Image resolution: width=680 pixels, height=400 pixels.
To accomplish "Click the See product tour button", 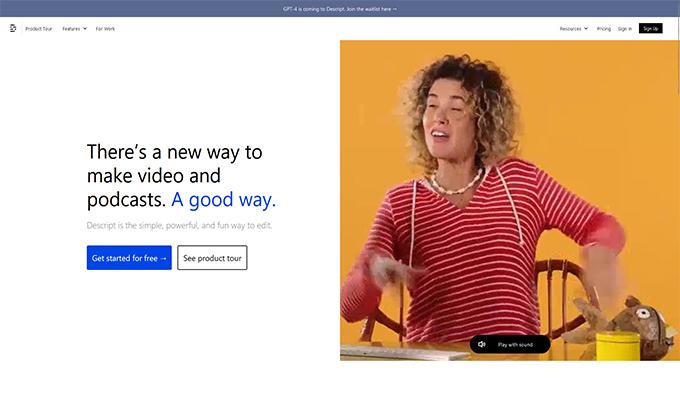I will pyautogui.click(x=212, y=258).
